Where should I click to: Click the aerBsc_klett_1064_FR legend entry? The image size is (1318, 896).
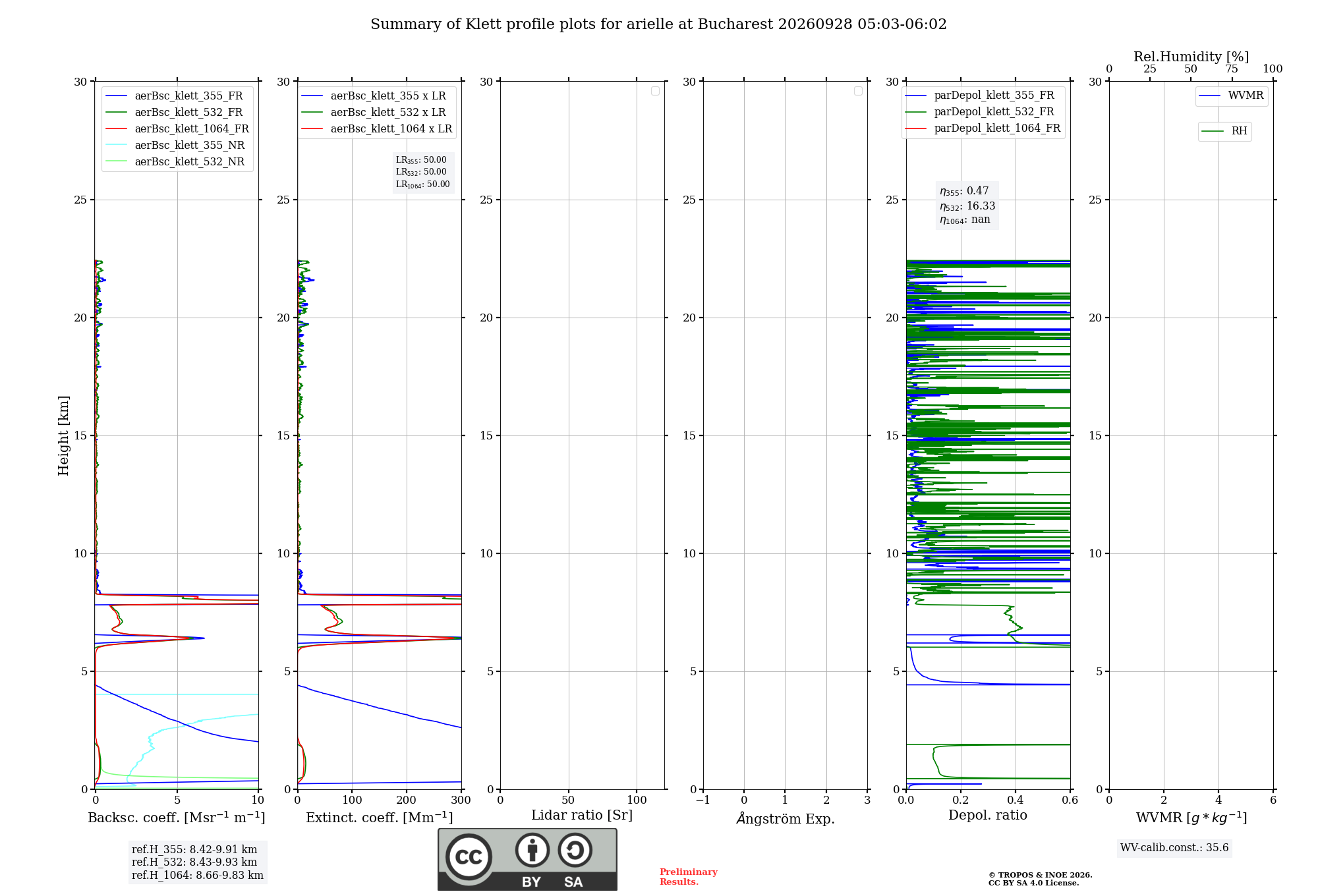coord(177,129)
